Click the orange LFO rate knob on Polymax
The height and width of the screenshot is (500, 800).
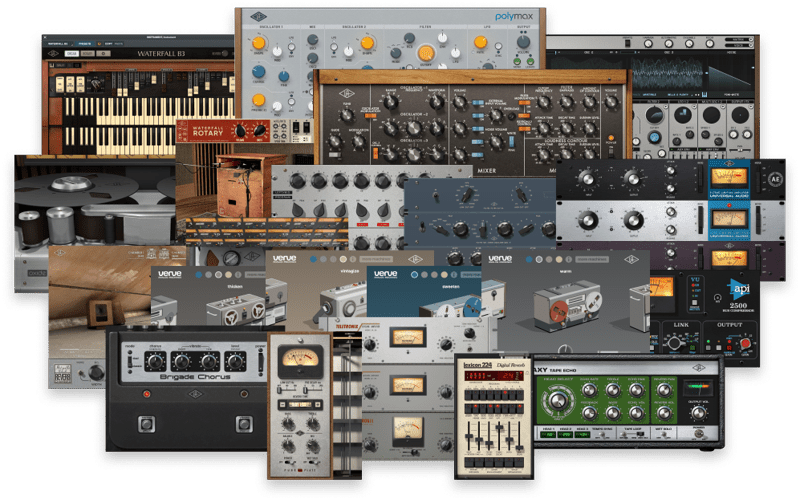click(480, 42)
